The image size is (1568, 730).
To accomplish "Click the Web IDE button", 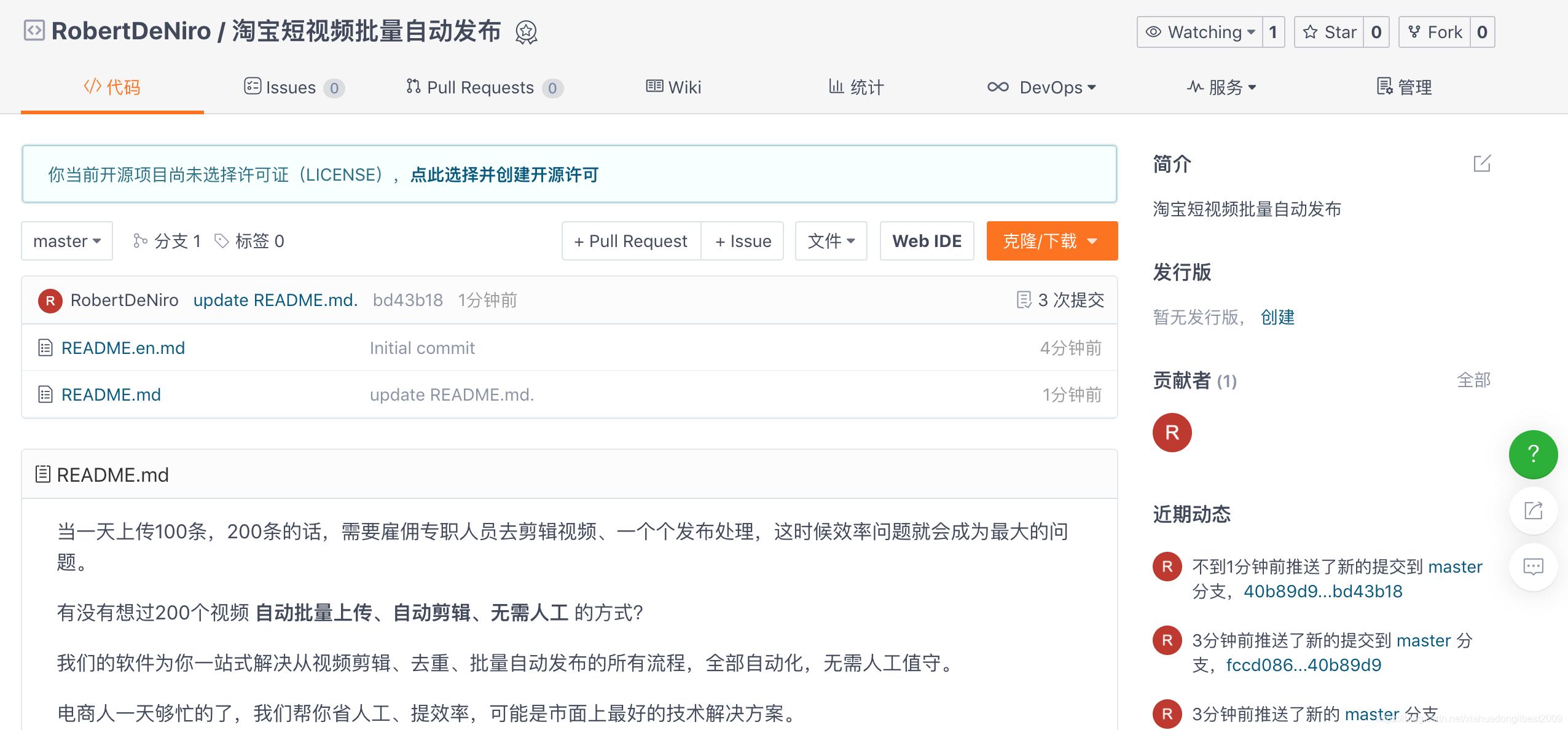I will [927, 241].
